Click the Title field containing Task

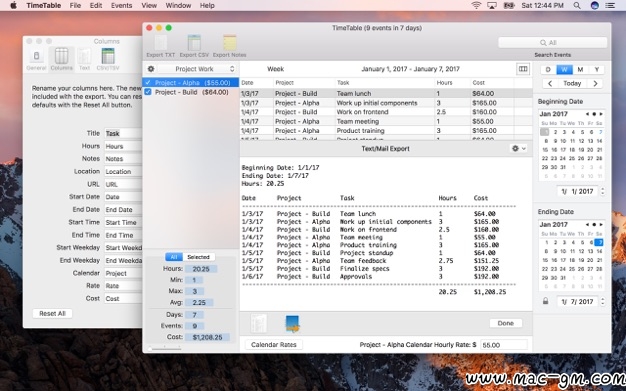[123, 133]
